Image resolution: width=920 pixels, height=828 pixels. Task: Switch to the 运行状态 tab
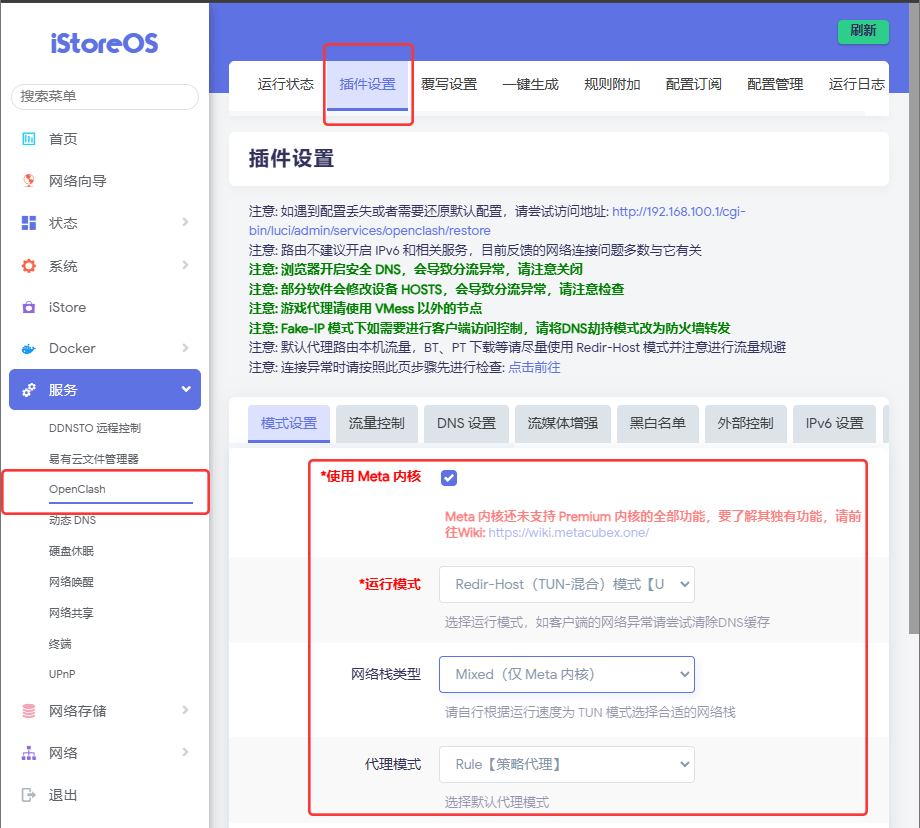285,85
